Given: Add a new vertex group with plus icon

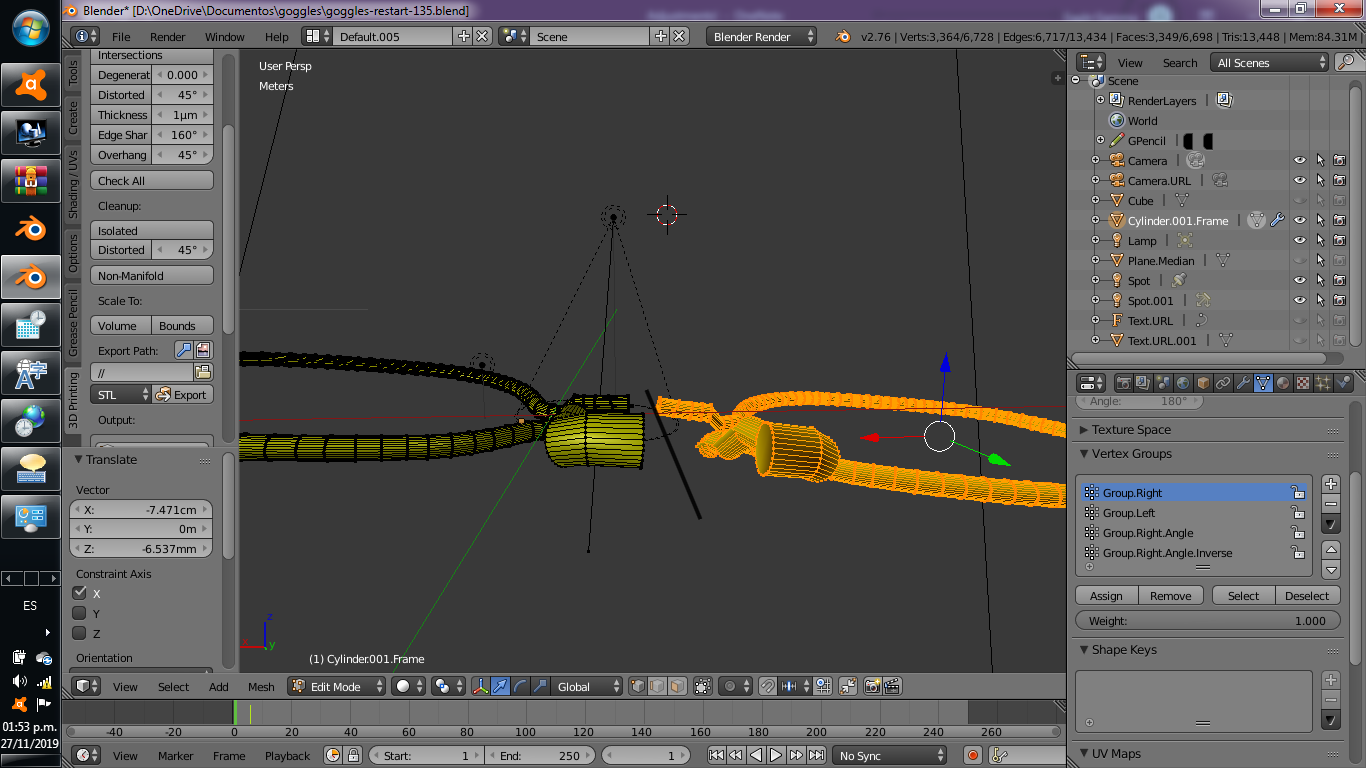Looking at the screenshot, I should coord(1331,484).
